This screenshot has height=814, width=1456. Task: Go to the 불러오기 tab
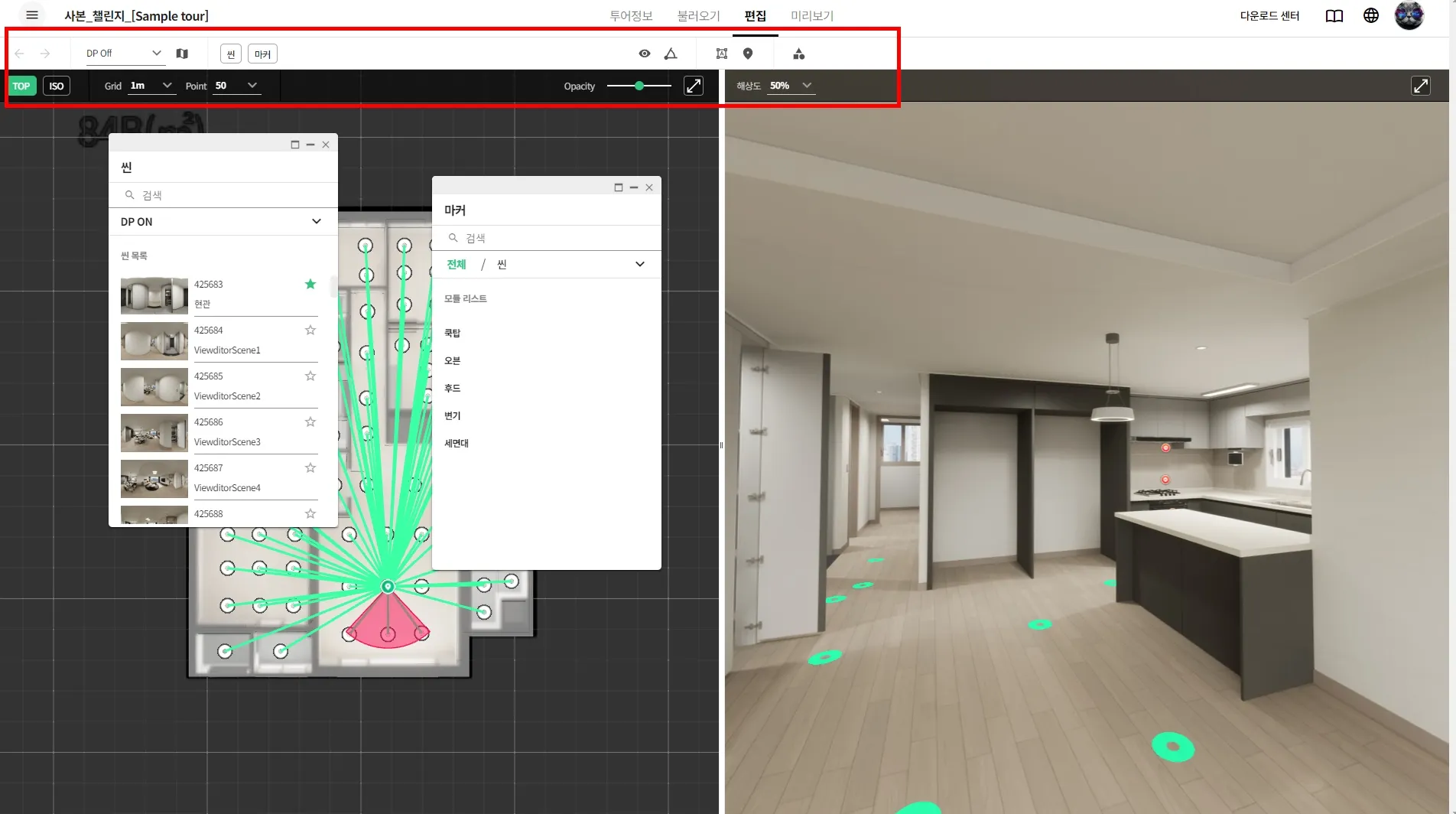click(x=698, y=16)
